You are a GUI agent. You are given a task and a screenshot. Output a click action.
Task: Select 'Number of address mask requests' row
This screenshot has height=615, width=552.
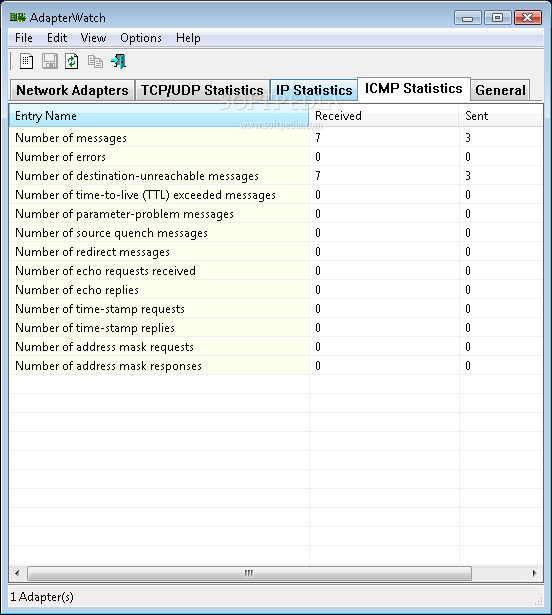click(276, 347)
